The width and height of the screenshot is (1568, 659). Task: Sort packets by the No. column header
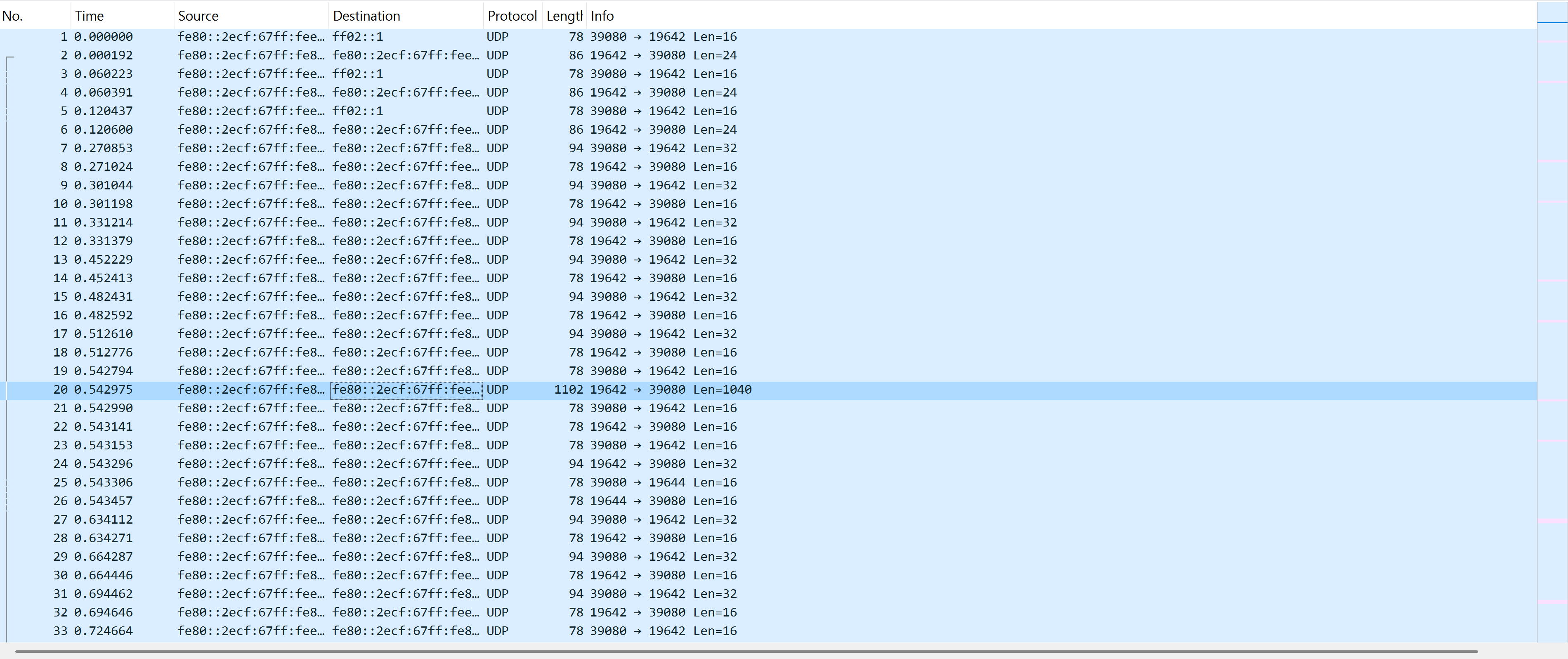click(13, 16)
